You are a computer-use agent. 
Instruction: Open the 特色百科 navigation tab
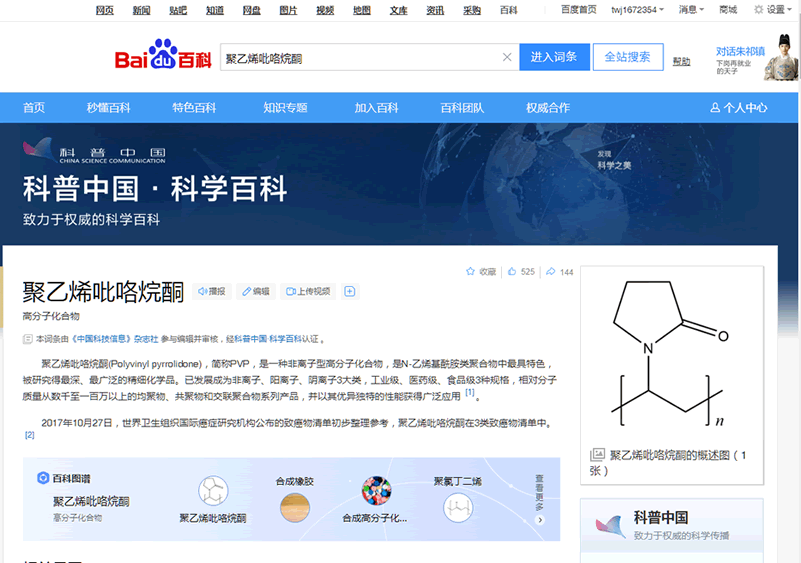click(x=194, y=108)
